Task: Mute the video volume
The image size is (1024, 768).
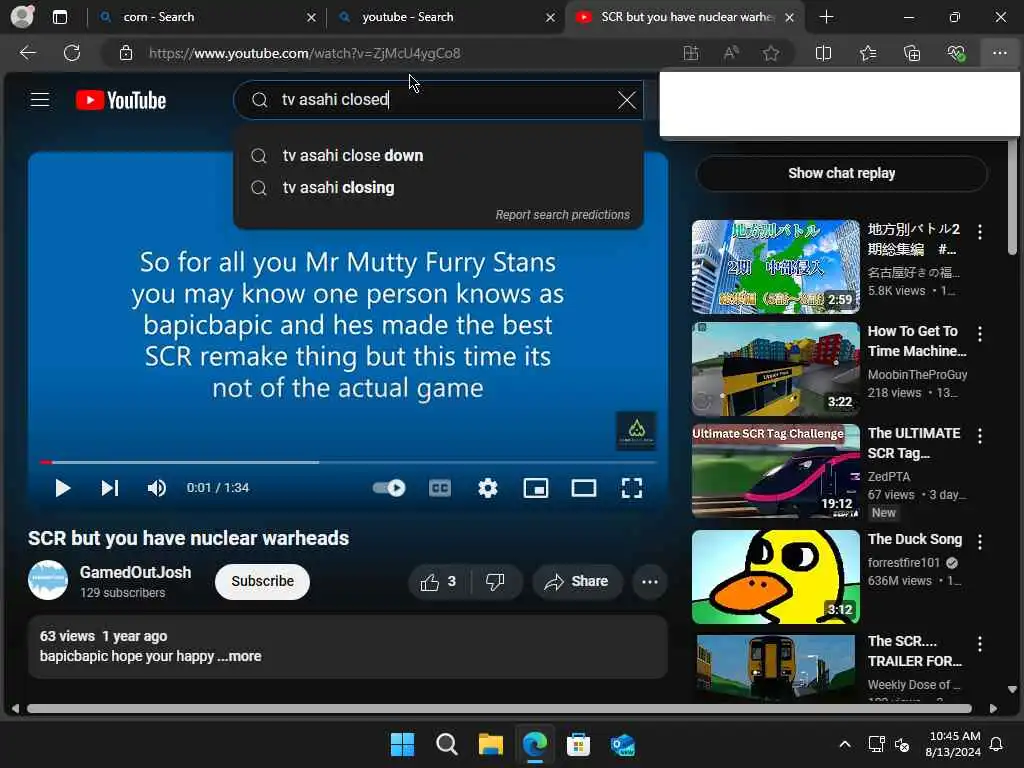Action: pos(157,488)
